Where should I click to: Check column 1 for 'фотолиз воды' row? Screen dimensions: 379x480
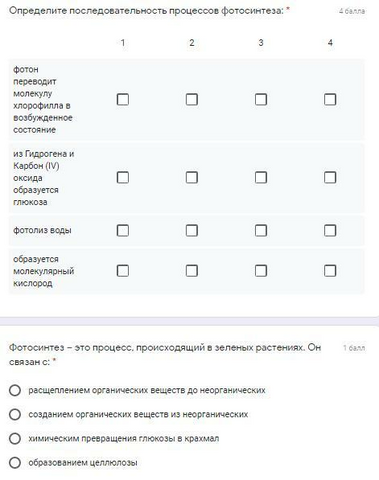[123, 230]
